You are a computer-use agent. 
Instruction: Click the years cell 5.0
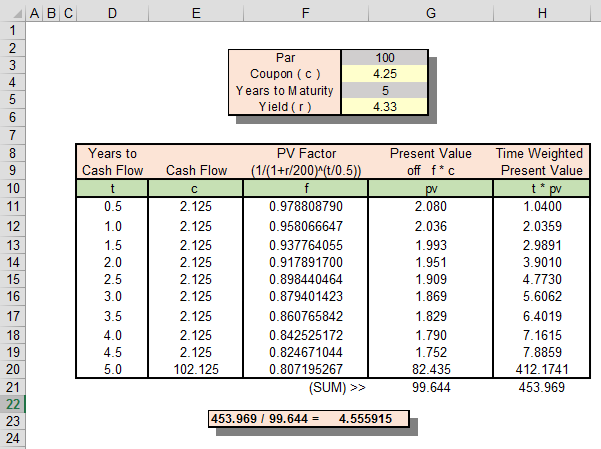point(112,369)
